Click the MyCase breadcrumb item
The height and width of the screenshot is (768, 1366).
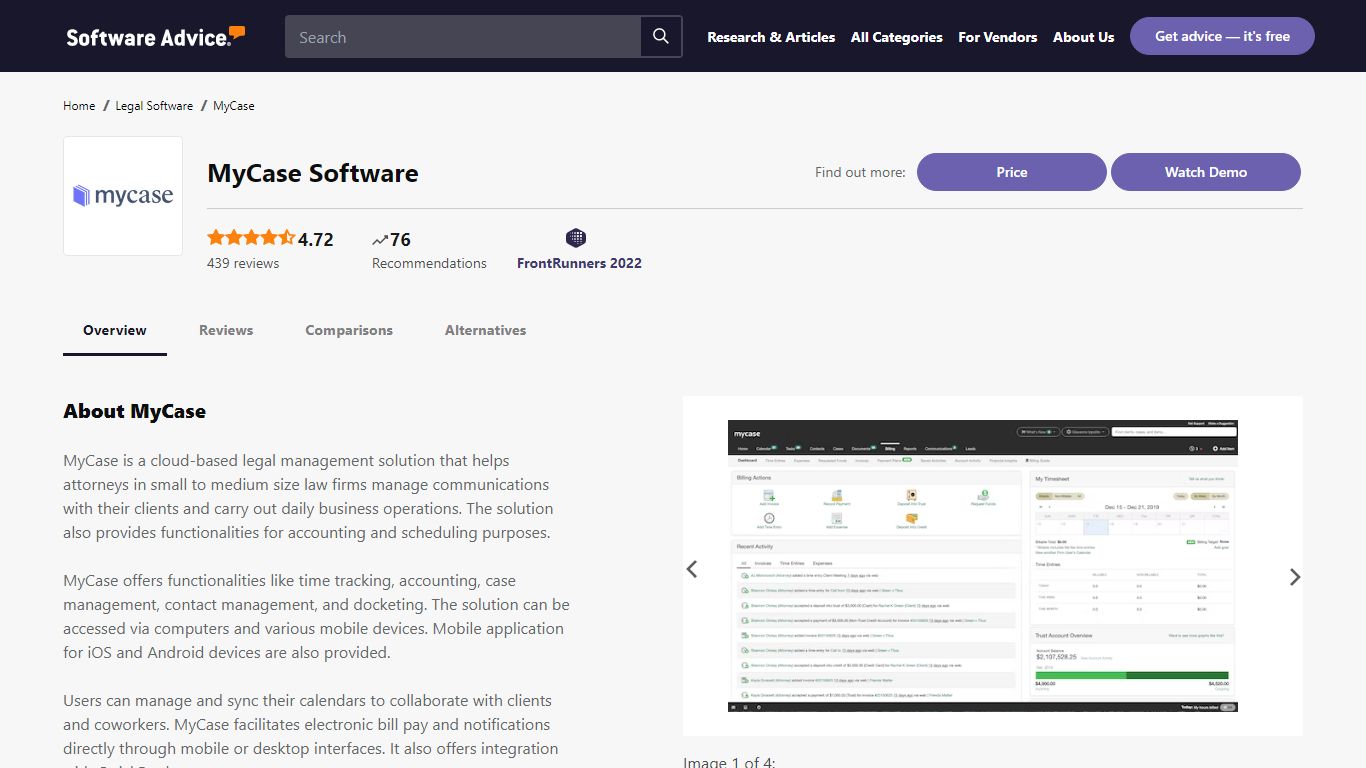click(x=234, y=105)
